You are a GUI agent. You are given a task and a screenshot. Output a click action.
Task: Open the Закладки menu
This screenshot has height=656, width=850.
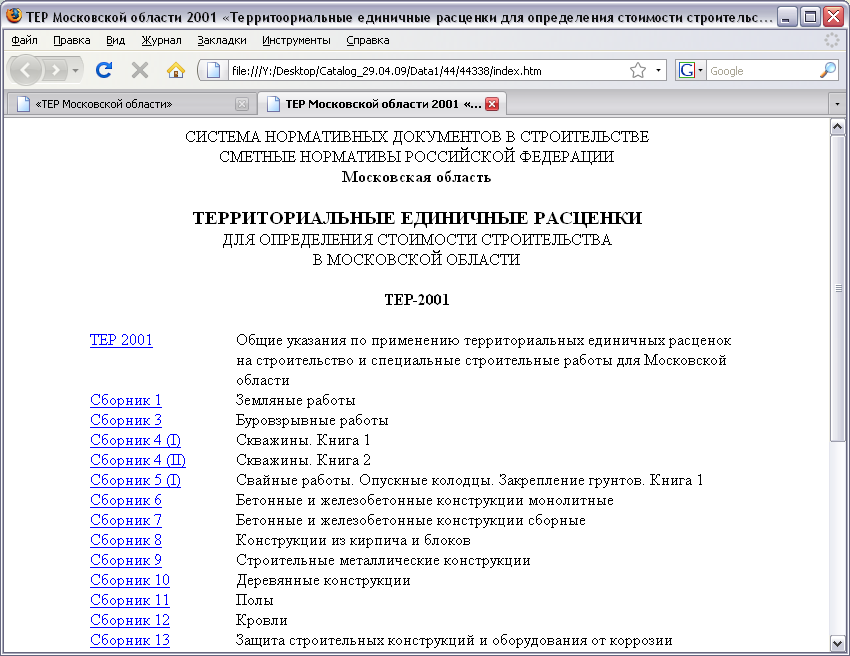tap(222, 40)
